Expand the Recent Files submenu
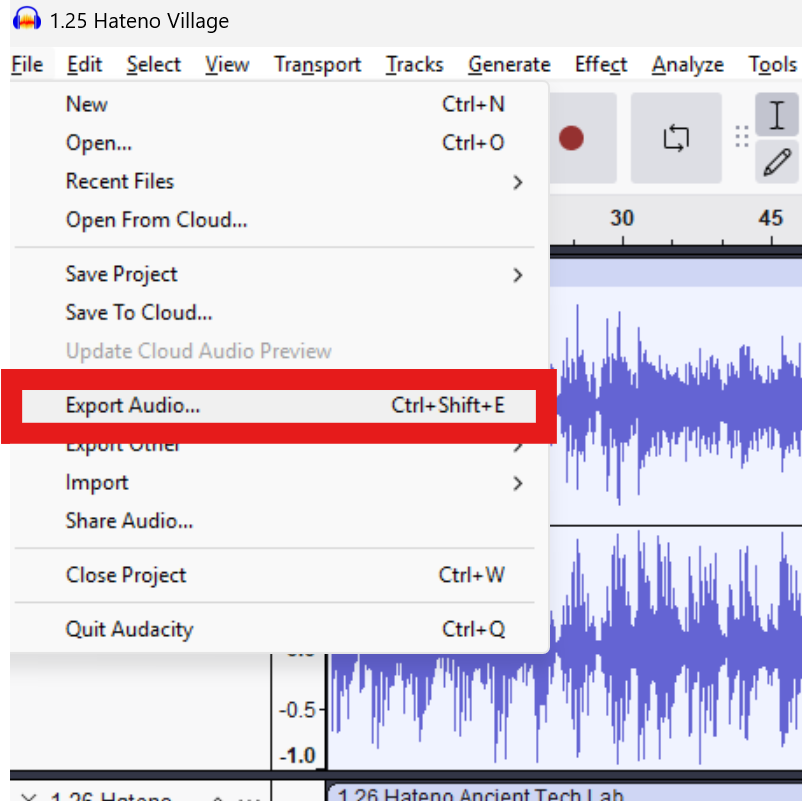Screen dimensions: 802x801 click(x=279, y=182)
